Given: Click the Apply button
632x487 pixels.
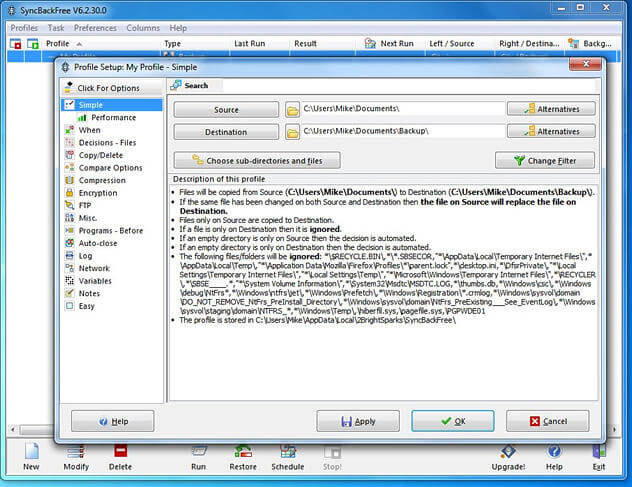Looking at the screenshot, I should (358, 421).
